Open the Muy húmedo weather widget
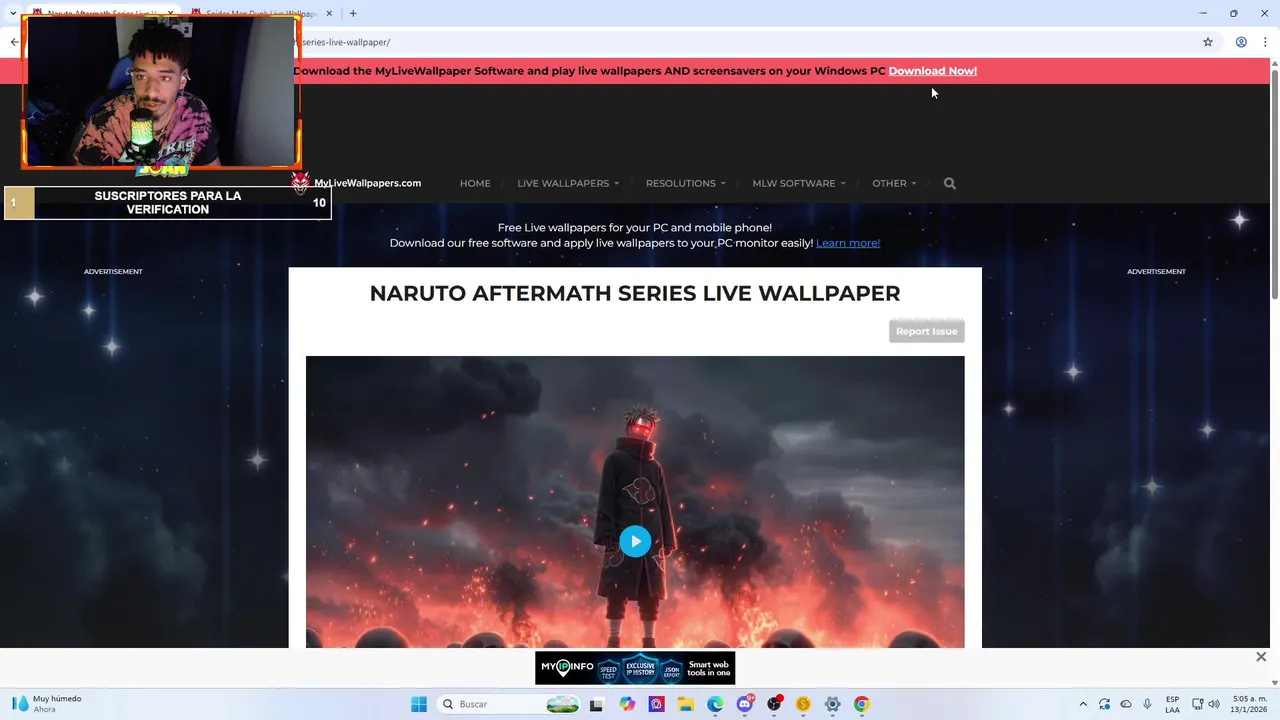Screen dimensions: 1280x720 click(x=47, y=704)
